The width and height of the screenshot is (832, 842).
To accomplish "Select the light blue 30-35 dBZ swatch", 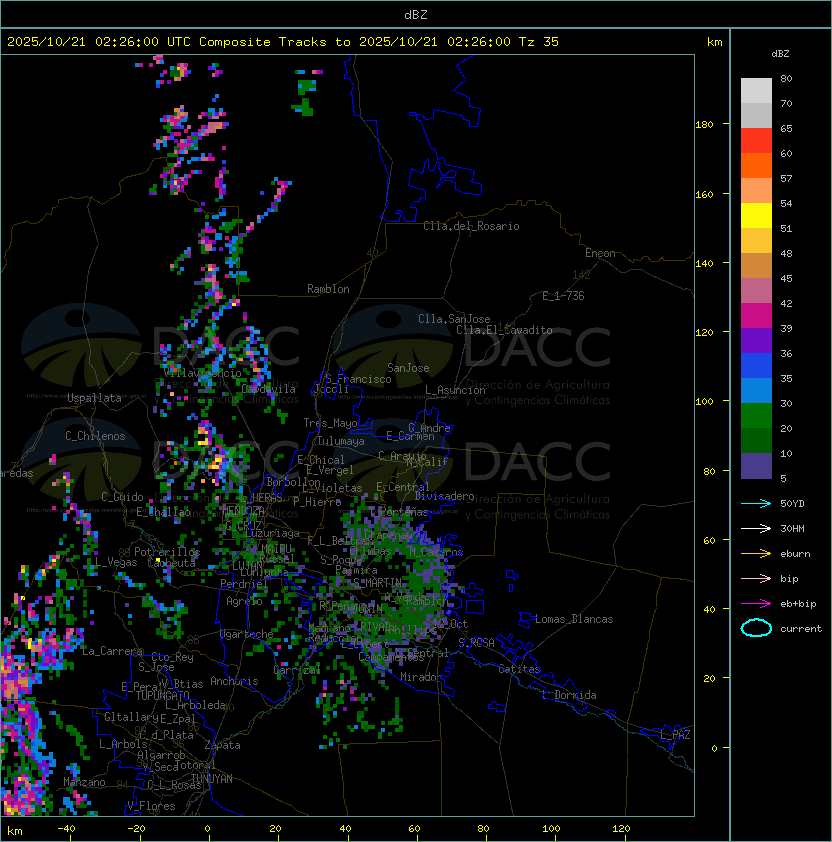I will tap(756, 390).
